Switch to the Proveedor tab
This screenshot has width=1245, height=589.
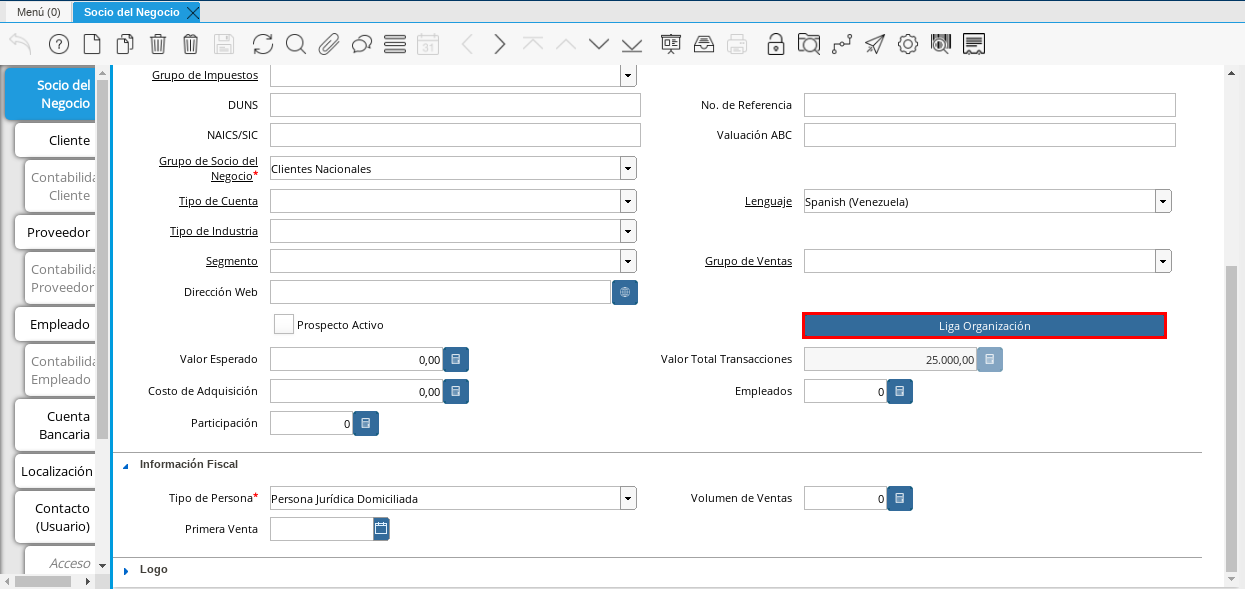click(x=58, y=232)
